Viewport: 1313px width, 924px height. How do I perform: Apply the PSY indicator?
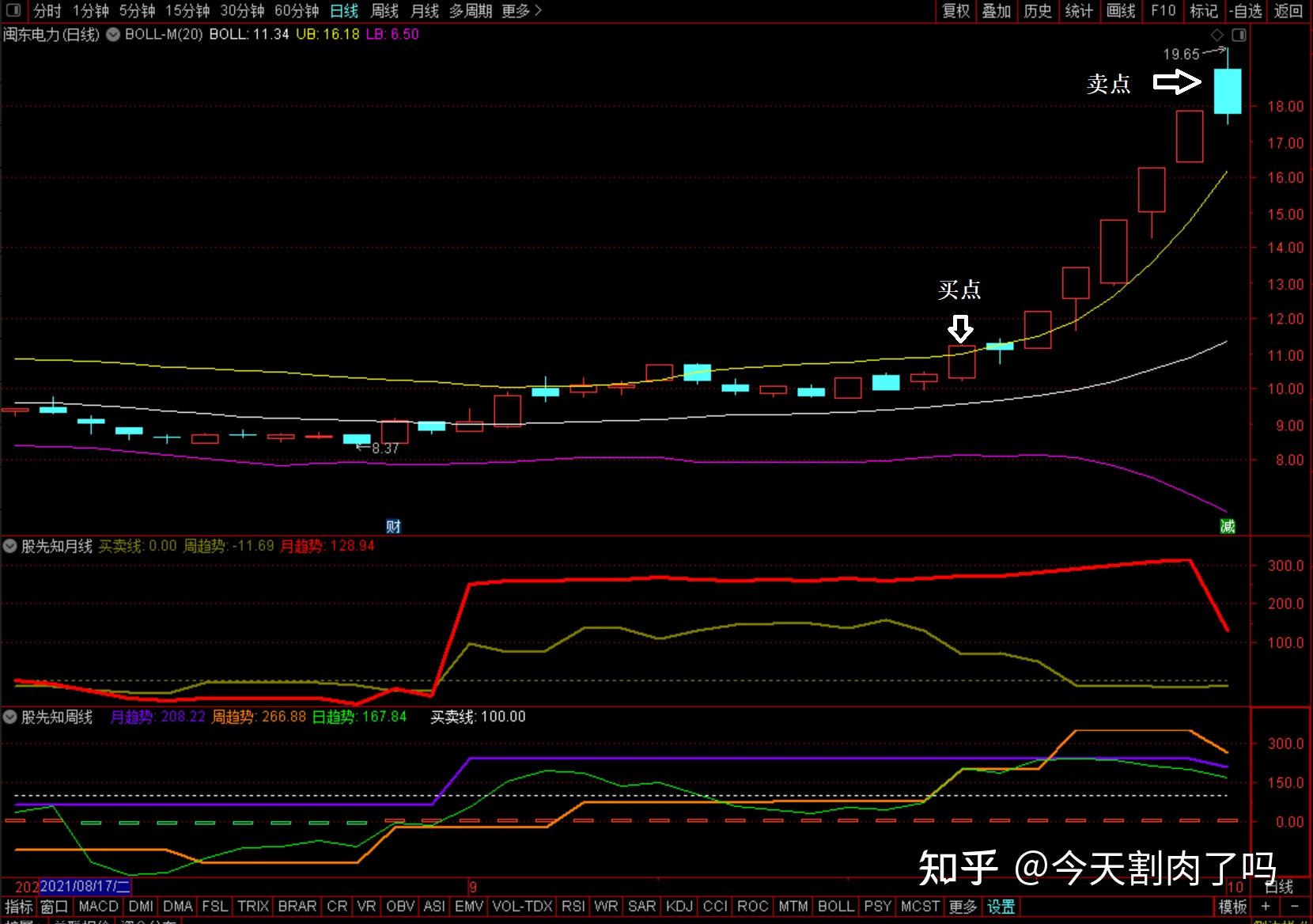point(877,907)
